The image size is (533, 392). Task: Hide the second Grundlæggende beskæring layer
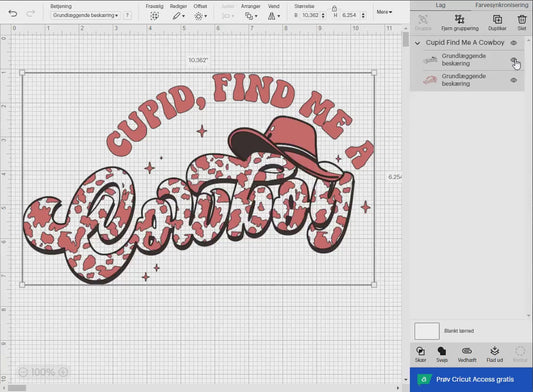(514, 80)
